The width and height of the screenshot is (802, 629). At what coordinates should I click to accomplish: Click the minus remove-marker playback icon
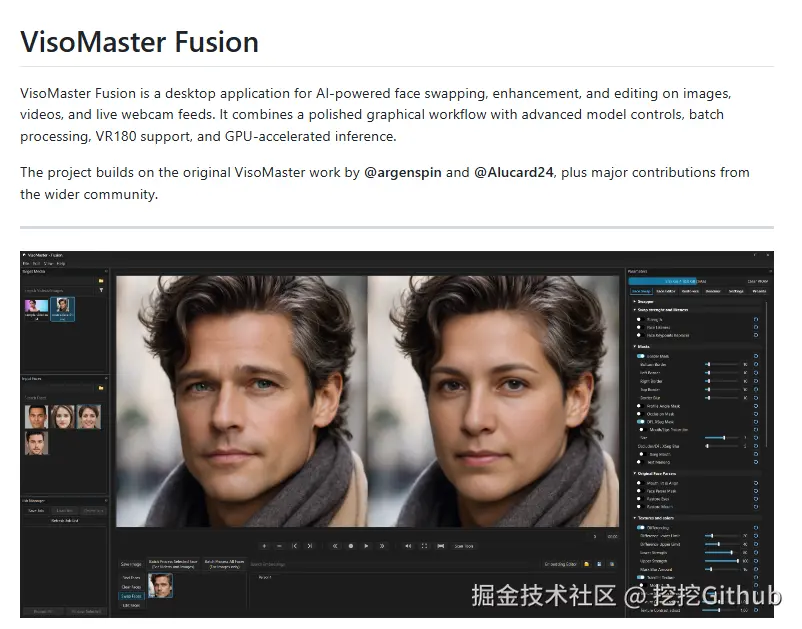point(279,546)
